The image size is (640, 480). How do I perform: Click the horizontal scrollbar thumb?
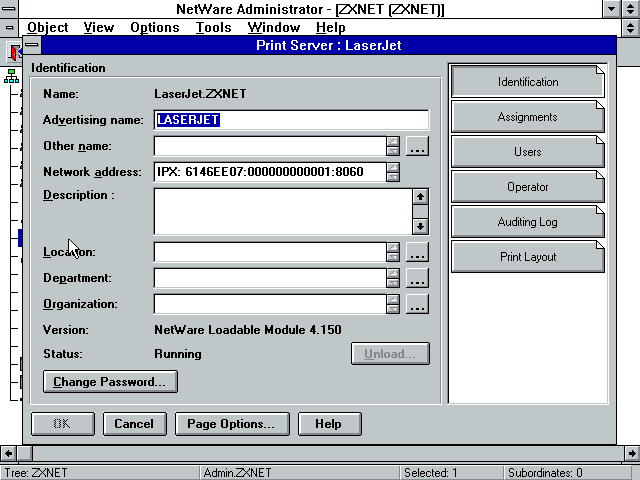[x=24, y=453]
